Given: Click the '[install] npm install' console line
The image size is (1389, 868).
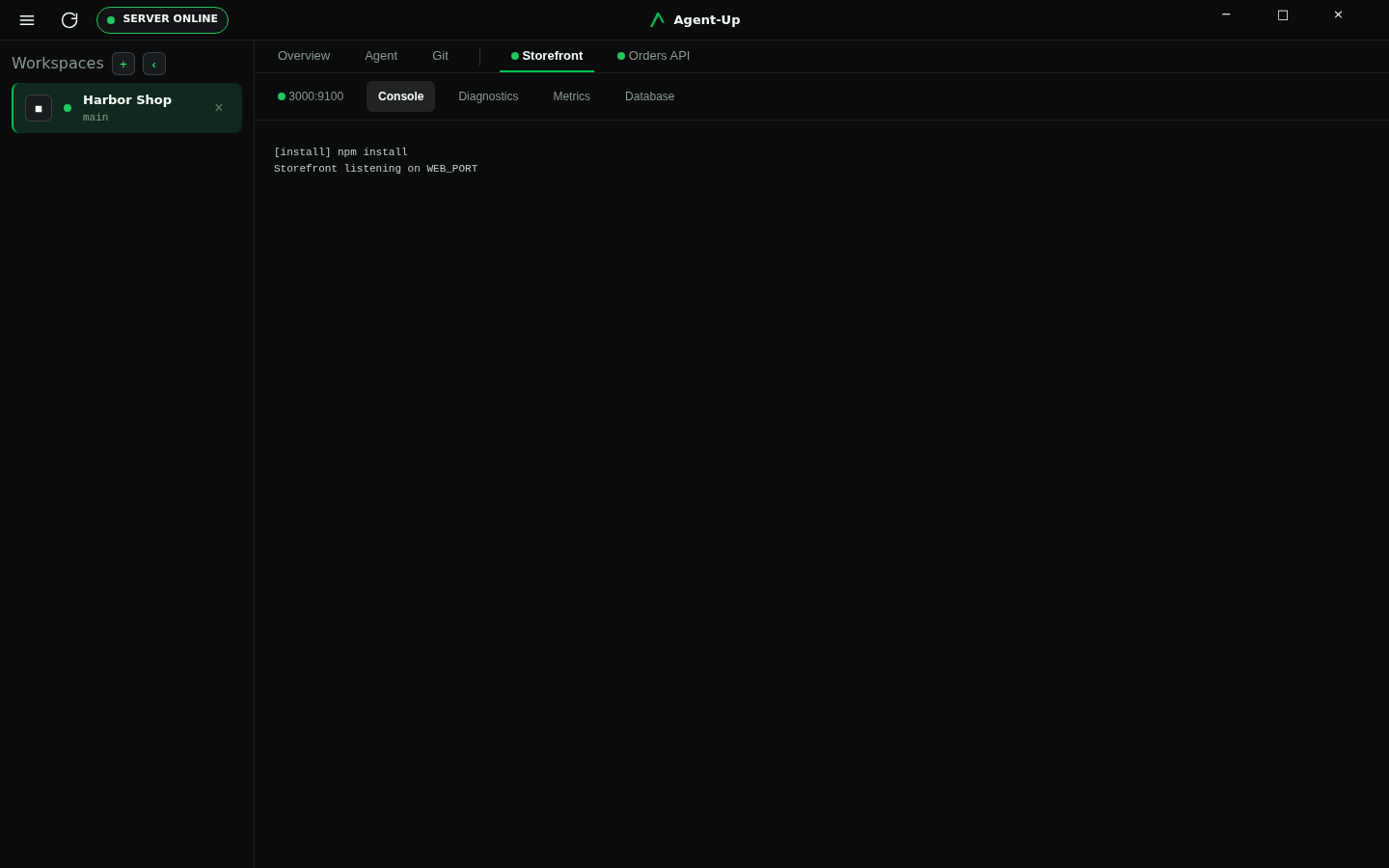Looking at the screenshot, I should (x=340, y=152).
